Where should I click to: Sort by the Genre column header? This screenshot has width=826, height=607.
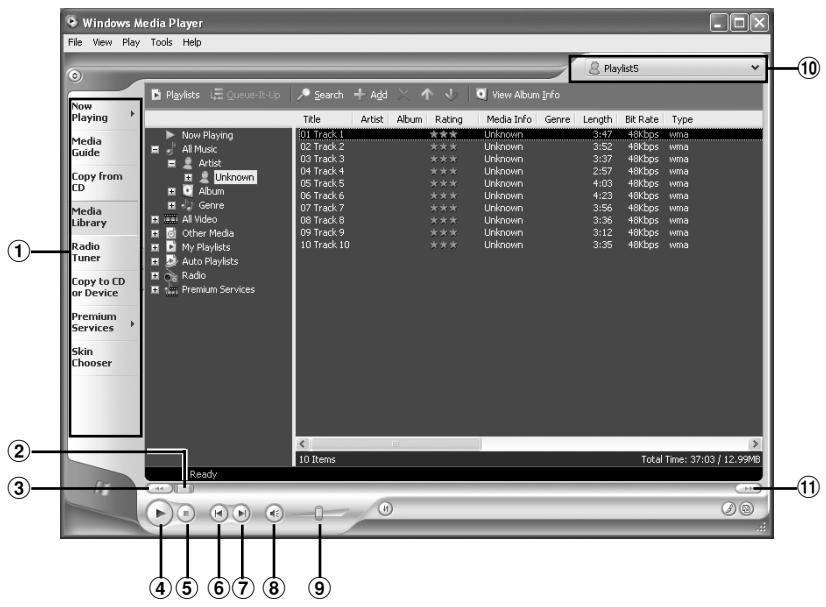point(557,120)
